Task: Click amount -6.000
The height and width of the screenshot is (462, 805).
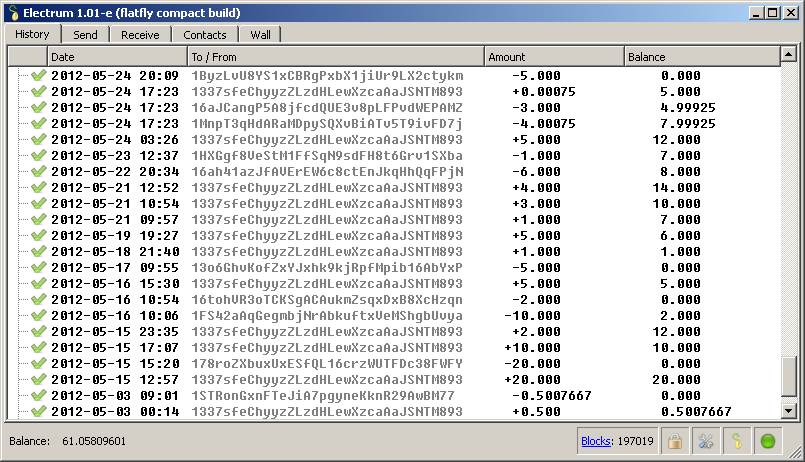Action: tap(536, 171)
